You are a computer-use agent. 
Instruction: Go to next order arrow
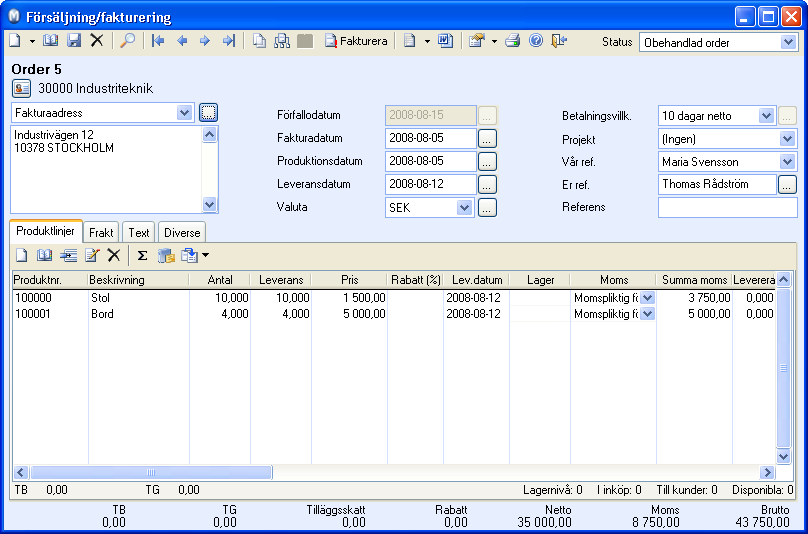205,41
